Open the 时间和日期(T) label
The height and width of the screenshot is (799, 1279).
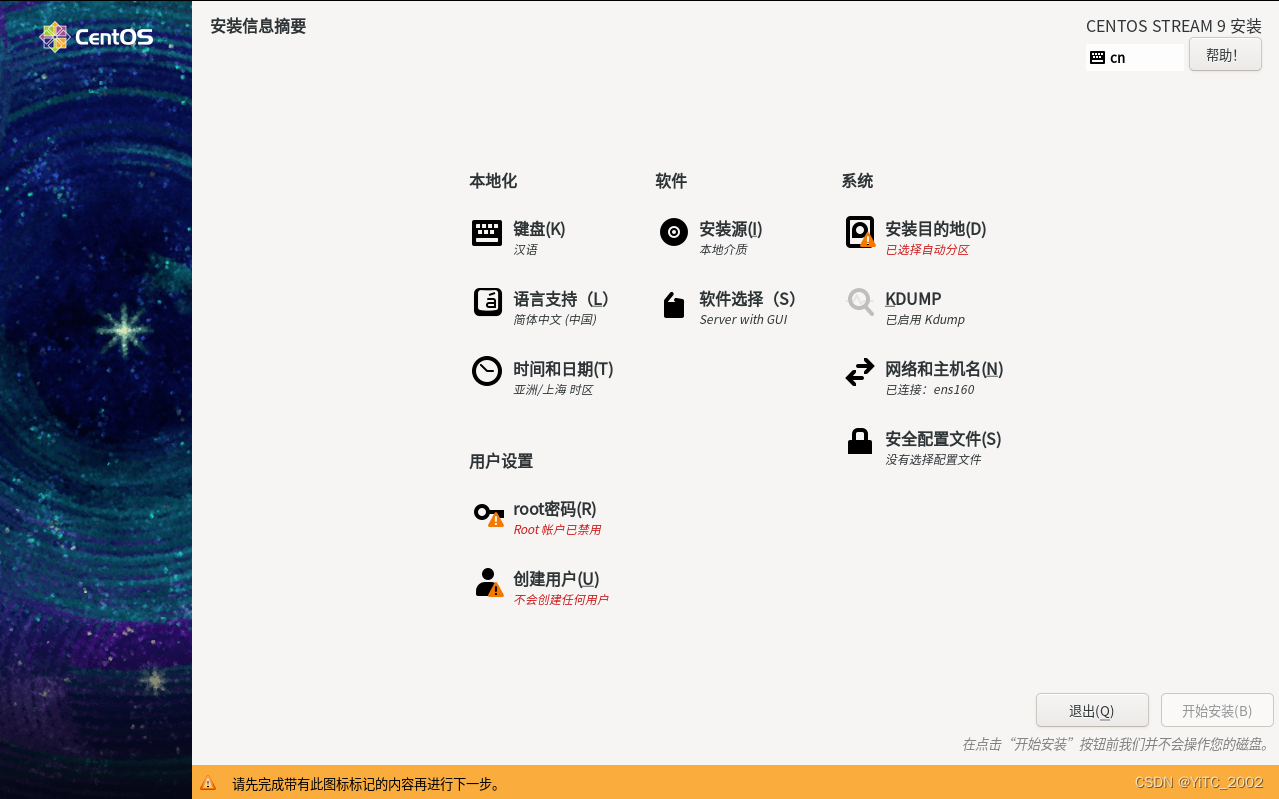click(x=563, y=369)
